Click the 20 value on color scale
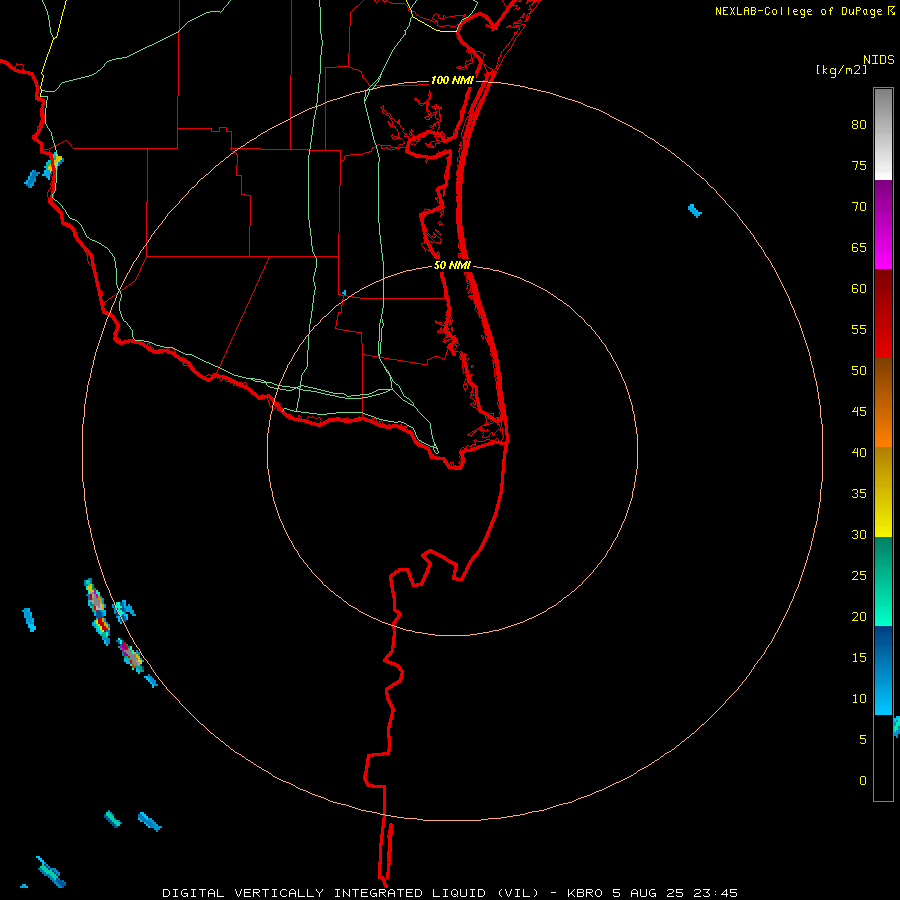Screen dimensions: 900x900 click(859, 616)
